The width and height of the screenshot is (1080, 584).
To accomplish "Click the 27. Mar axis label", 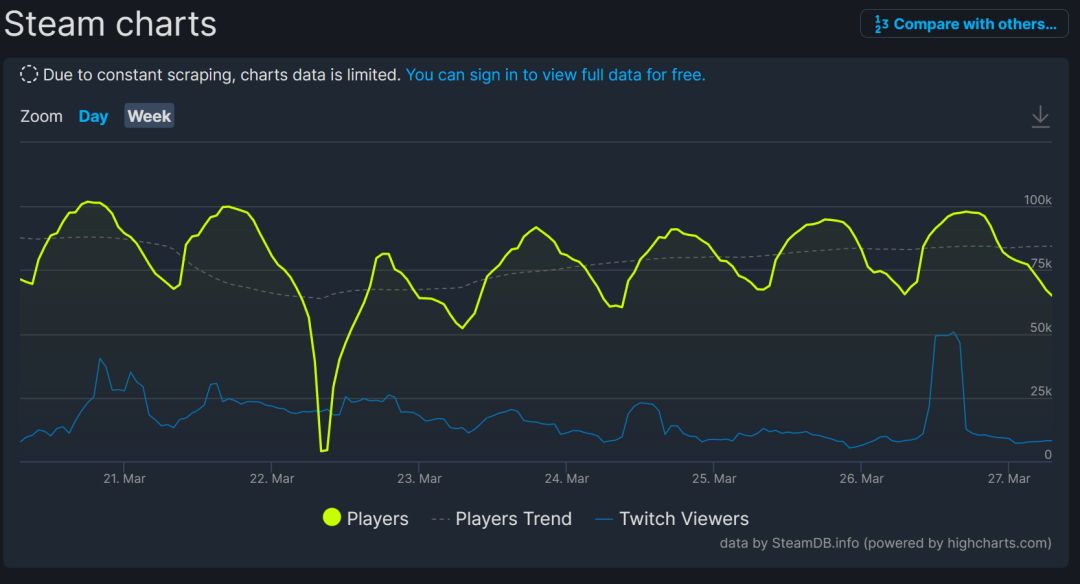I will click(1009, 479).
